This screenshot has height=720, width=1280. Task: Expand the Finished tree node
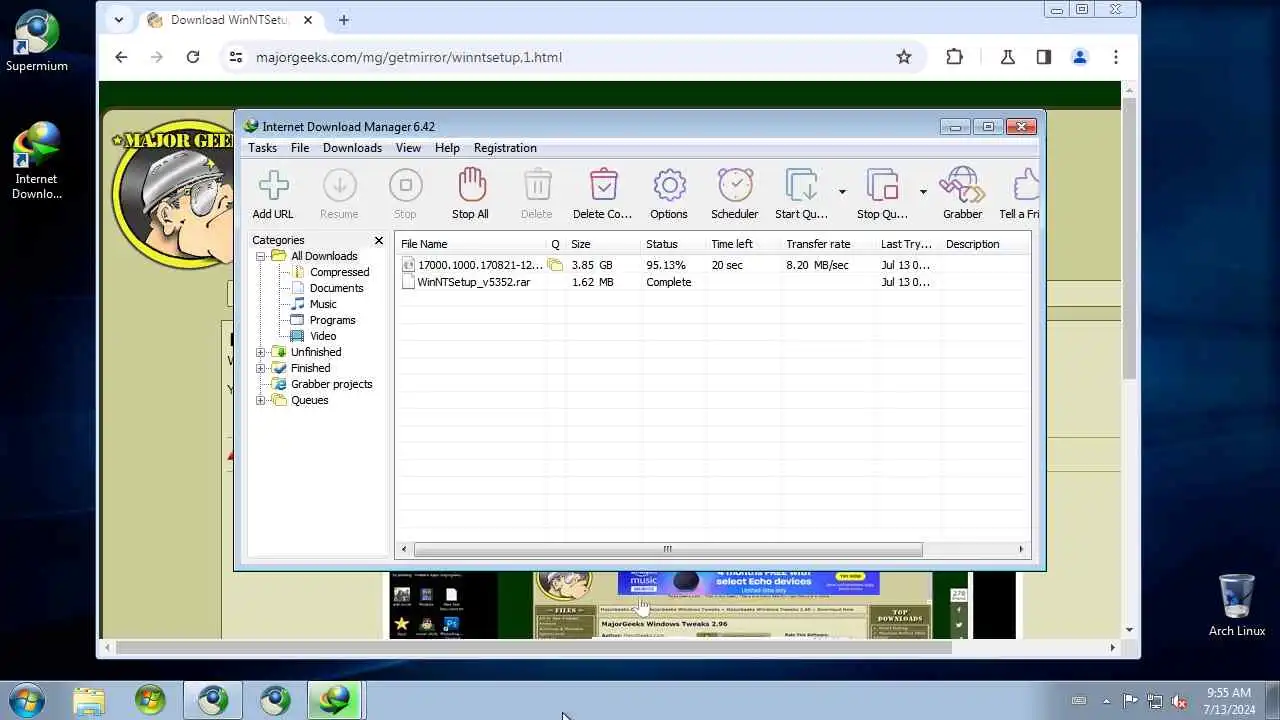[261, 369]
